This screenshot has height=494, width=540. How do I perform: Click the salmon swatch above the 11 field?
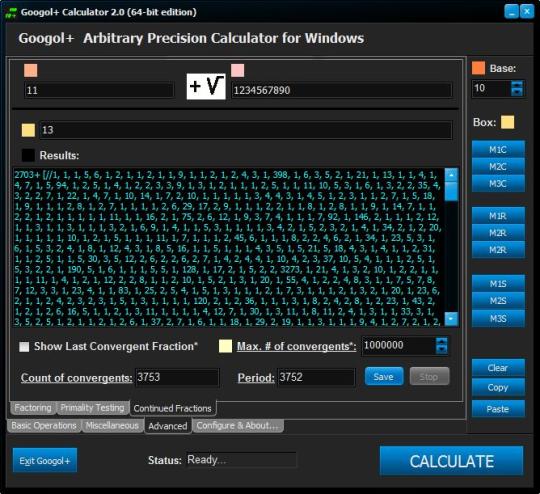click(31, 70)
